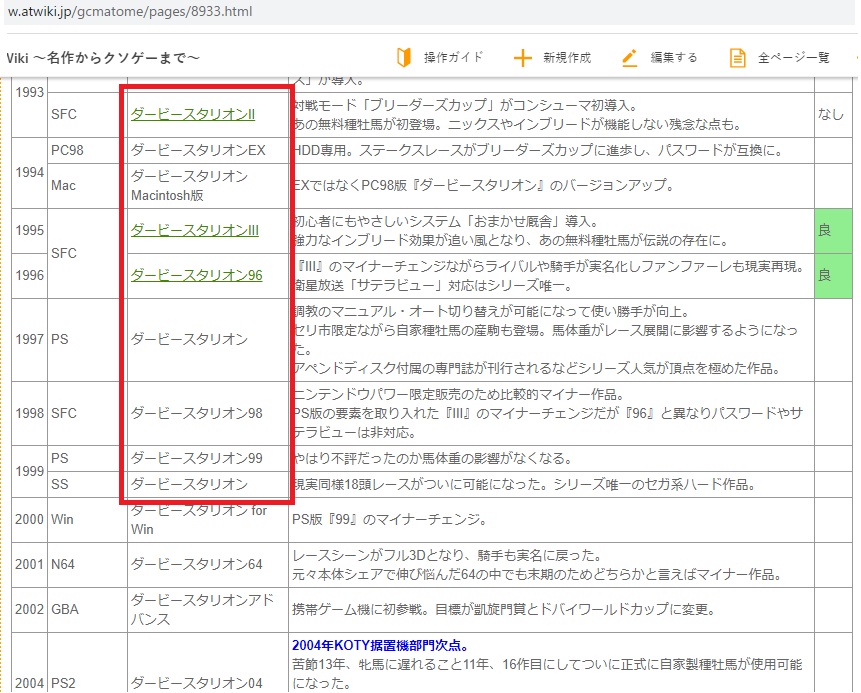Select the PC98 platform cell
The width and height of the screenshot is (861, 693).
pos(87,150)
